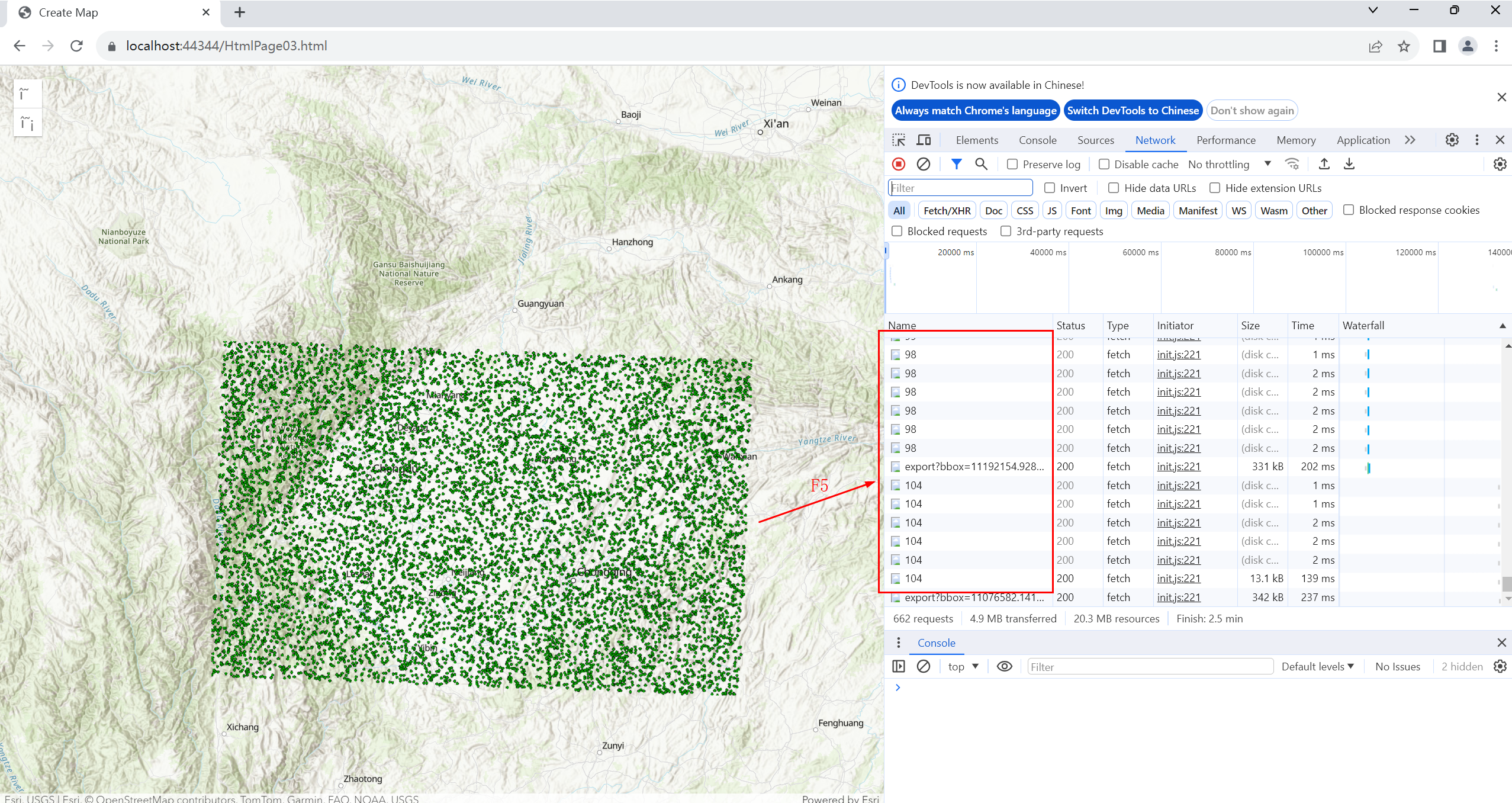Image resolution: width=1512 pixels, height=803 pixels.
Task: Click the Filter input field
Action: click(x=961, y=187)
